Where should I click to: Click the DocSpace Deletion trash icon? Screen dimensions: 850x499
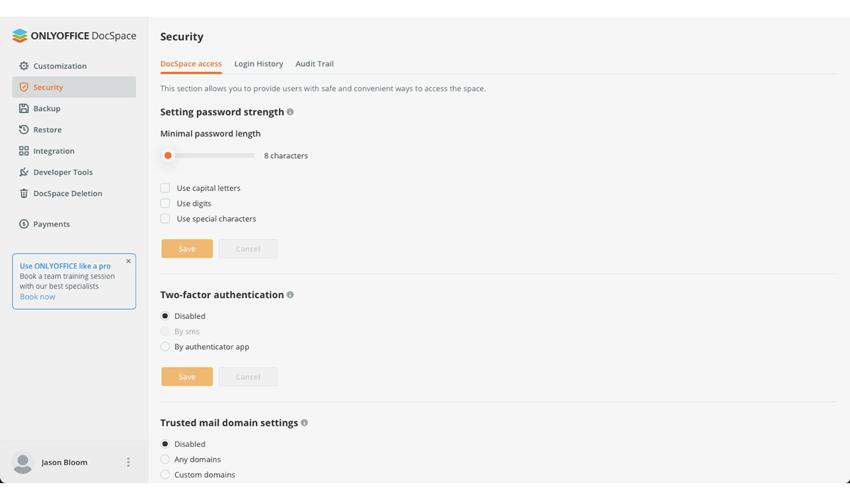pyautogui.click(x=24, y=193)
